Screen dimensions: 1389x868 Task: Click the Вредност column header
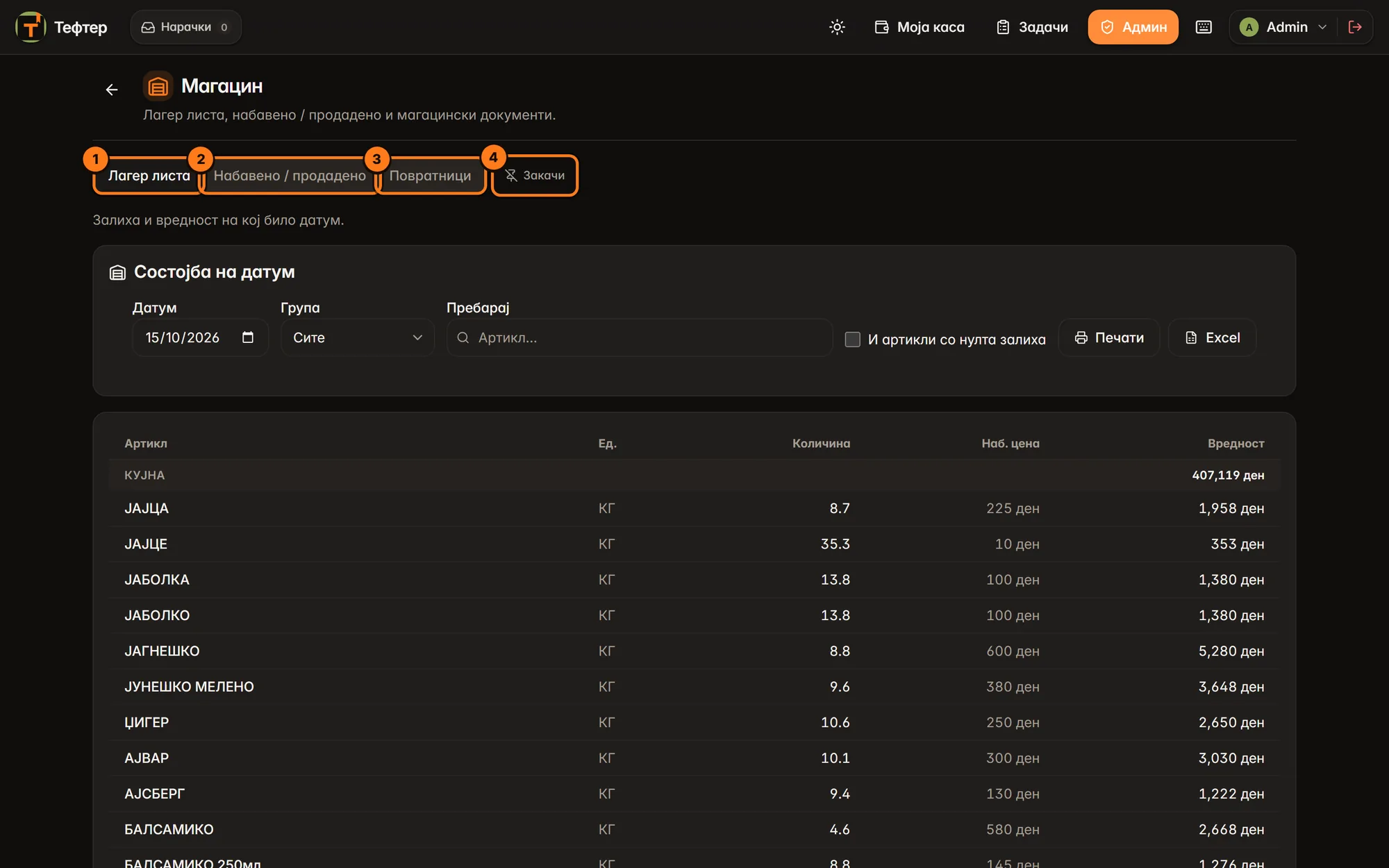(x=1236, y=443)
